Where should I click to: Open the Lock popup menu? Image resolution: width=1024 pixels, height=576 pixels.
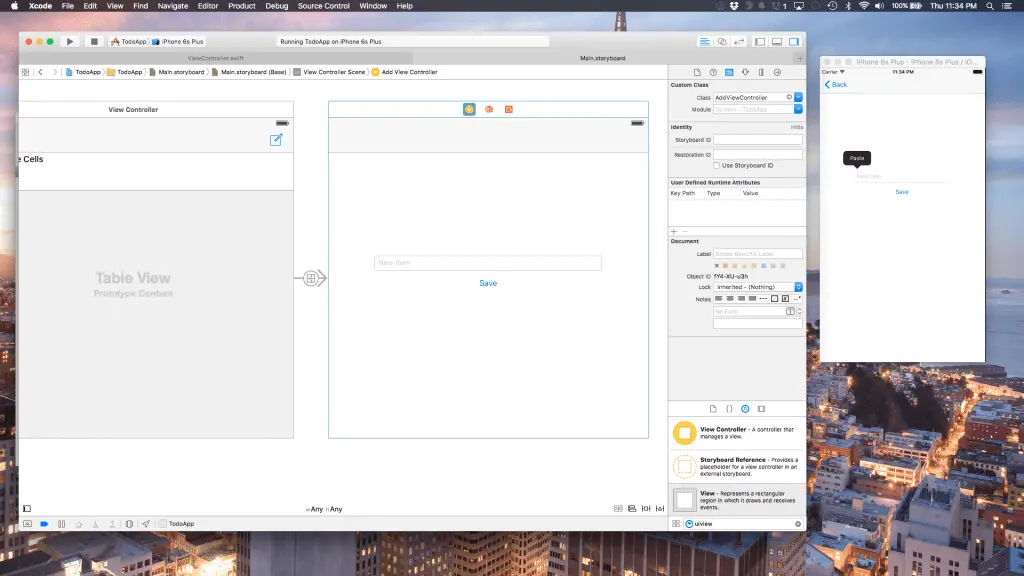click(758, 287)
